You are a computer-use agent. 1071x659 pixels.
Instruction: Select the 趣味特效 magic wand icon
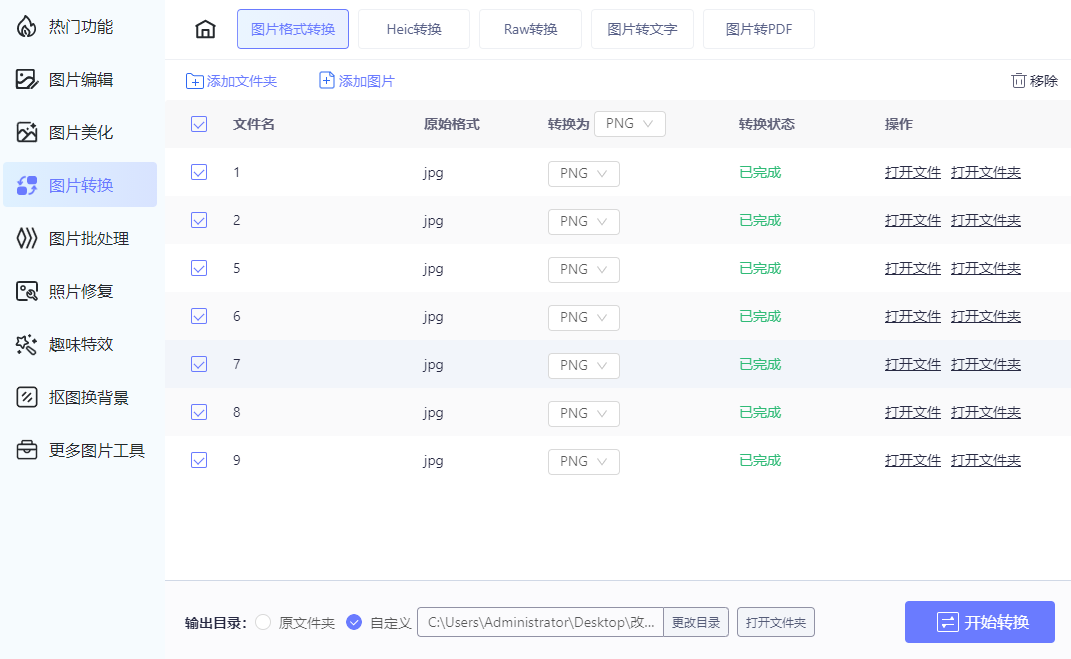[x=27, y=344]
